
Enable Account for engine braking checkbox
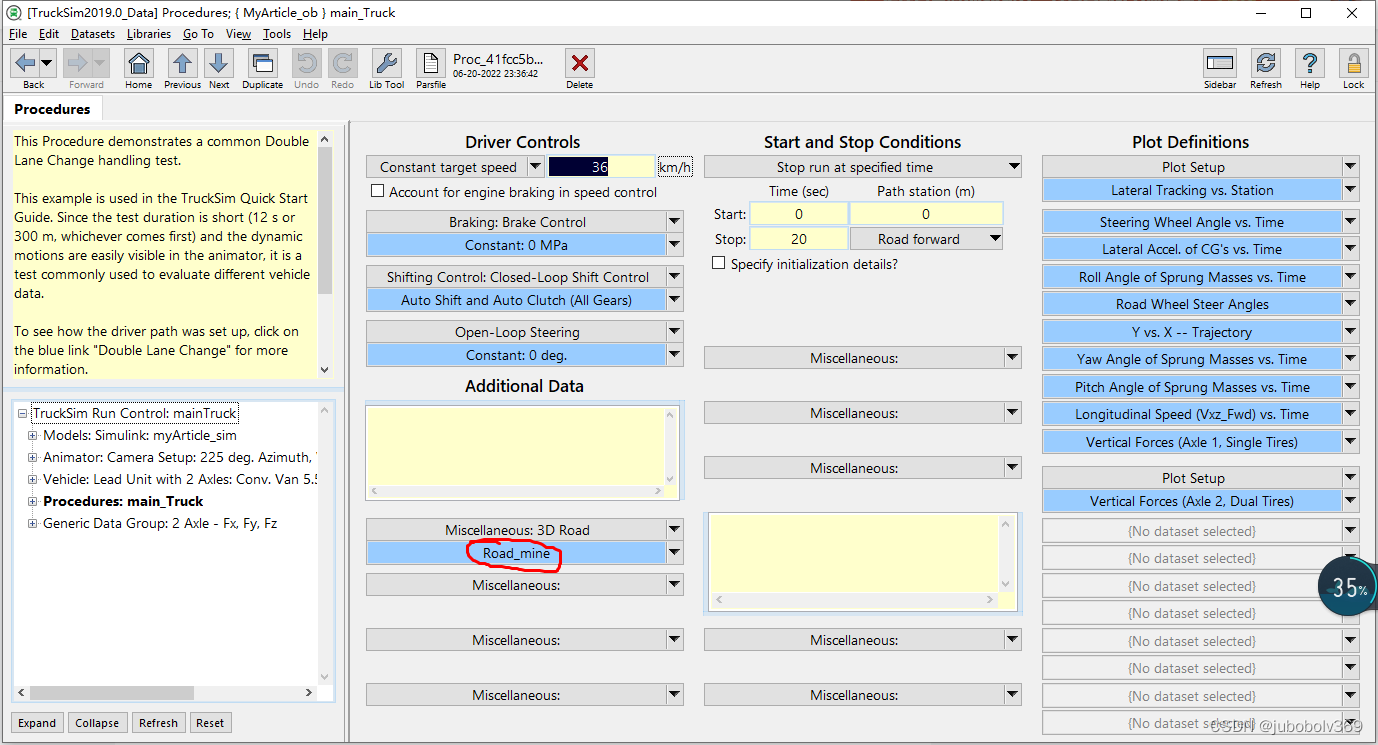[377, 191]
